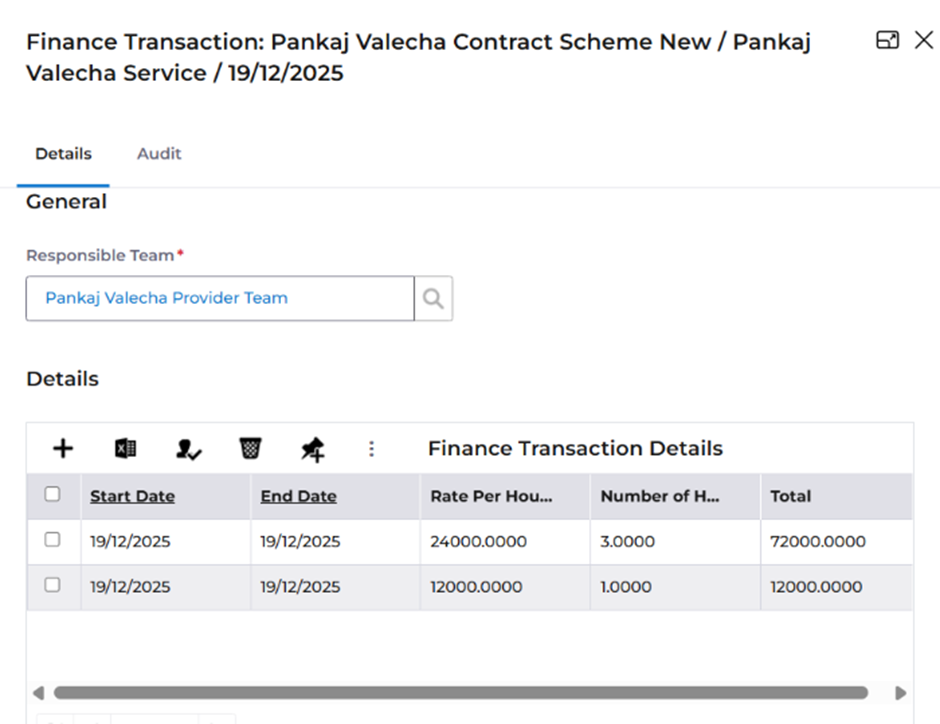The height and width of the screenshot is (724, 940).
Task: Export transaction details to Excel
Action: point(125,449)
